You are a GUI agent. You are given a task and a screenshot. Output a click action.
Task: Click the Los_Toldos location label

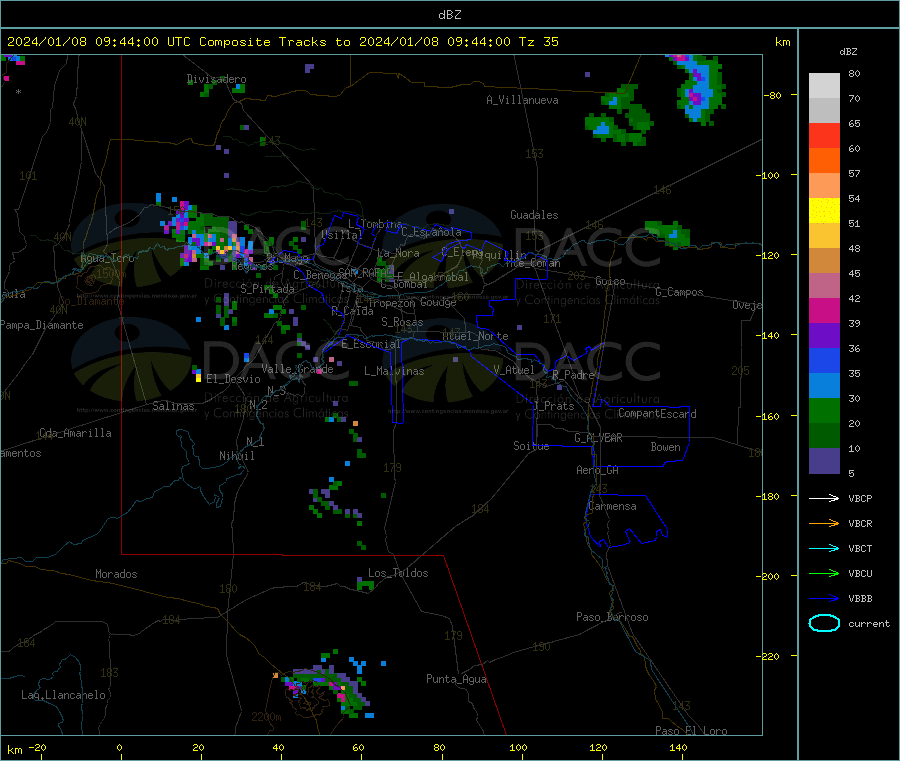[x=398, y=573]
